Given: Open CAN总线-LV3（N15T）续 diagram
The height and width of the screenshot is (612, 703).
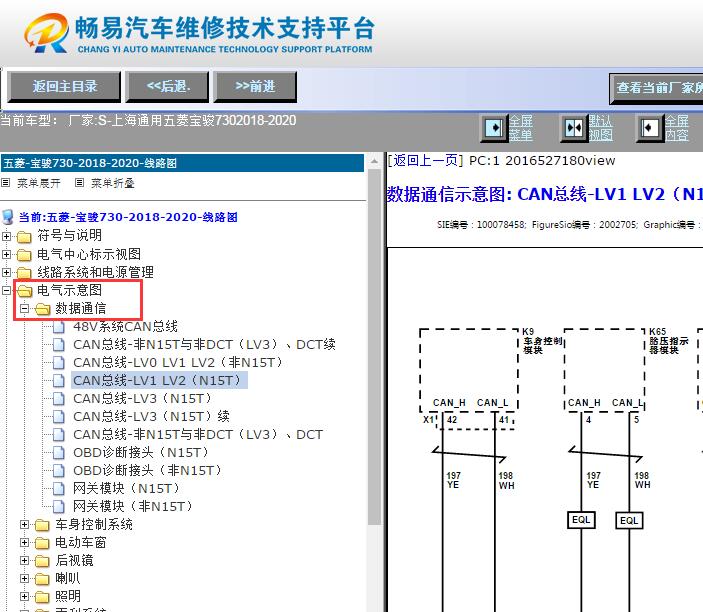Looking at the screenshot, I should click(x=152, y=416).
